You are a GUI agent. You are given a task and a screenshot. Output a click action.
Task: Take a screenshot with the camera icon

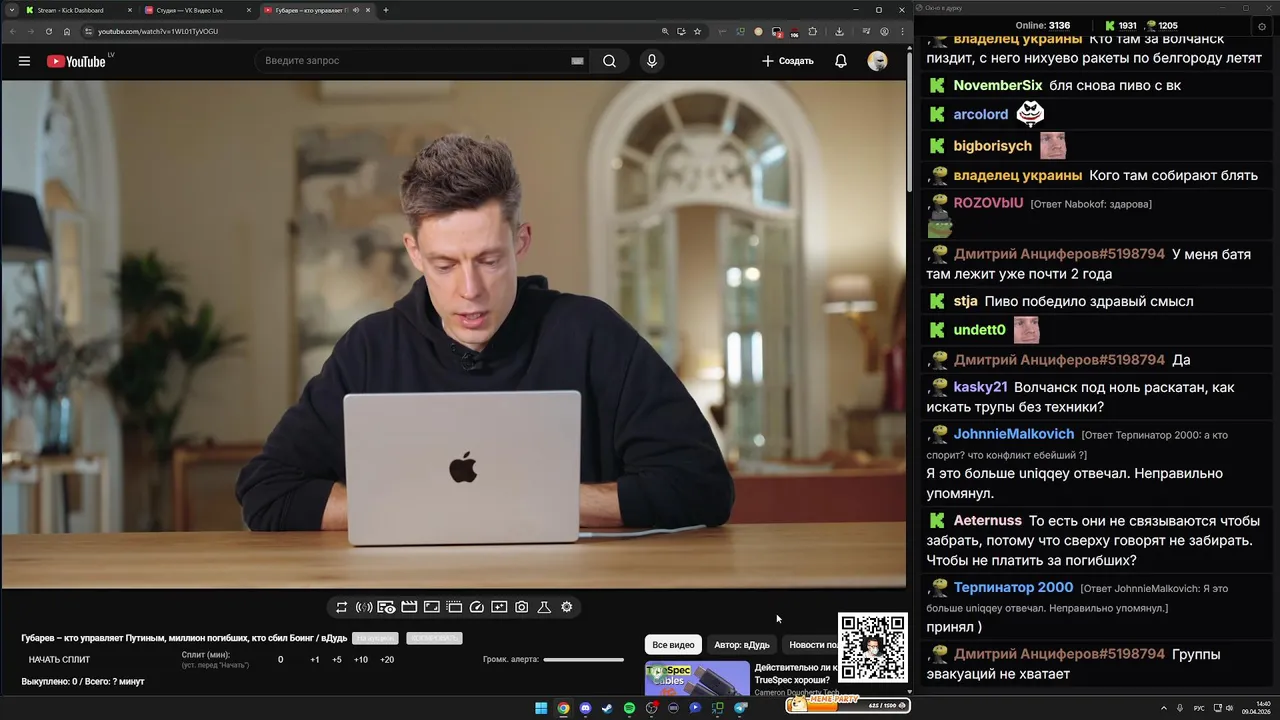click(x=521, y=607)
